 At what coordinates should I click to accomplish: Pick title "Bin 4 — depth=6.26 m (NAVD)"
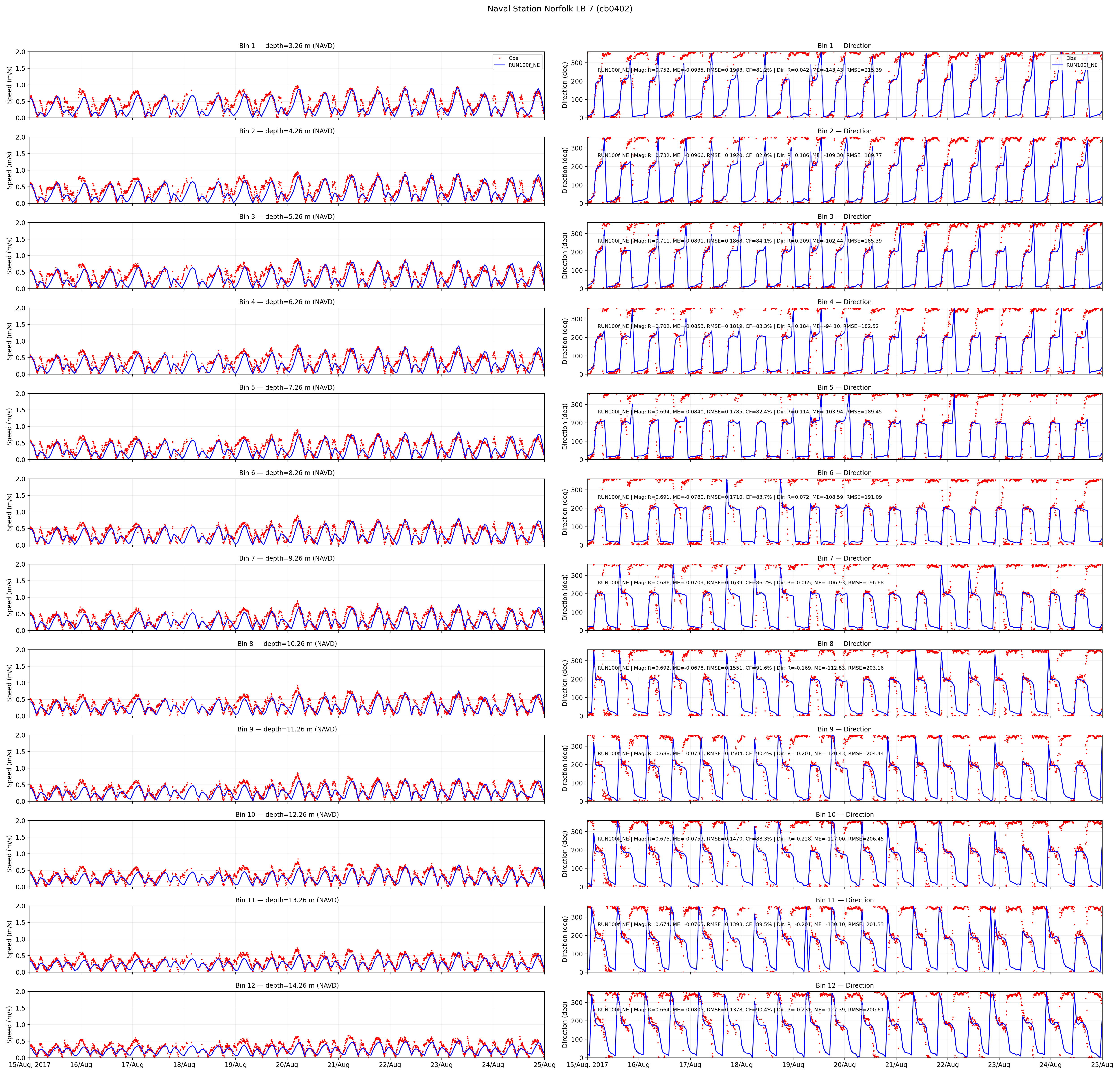point(287,302)
